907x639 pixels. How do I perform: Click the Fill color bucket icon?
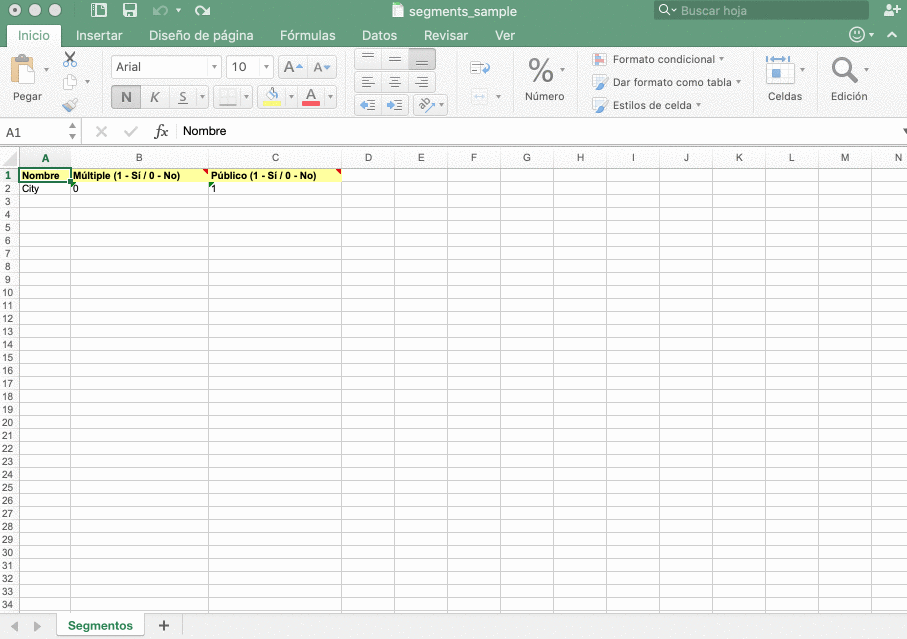click(272, 97)
